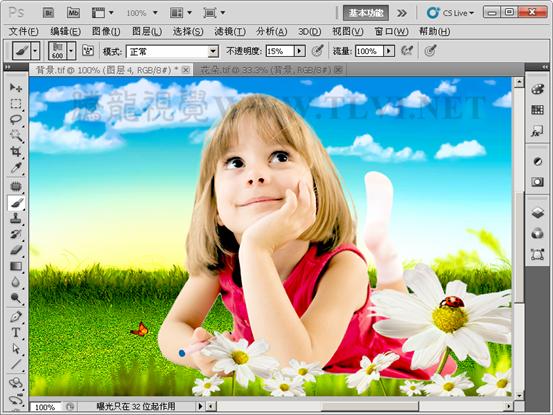Select the 3D Object Rotate tool
Image resolution: width=553 pixels, height=415 pixels.
coord(16,383)
